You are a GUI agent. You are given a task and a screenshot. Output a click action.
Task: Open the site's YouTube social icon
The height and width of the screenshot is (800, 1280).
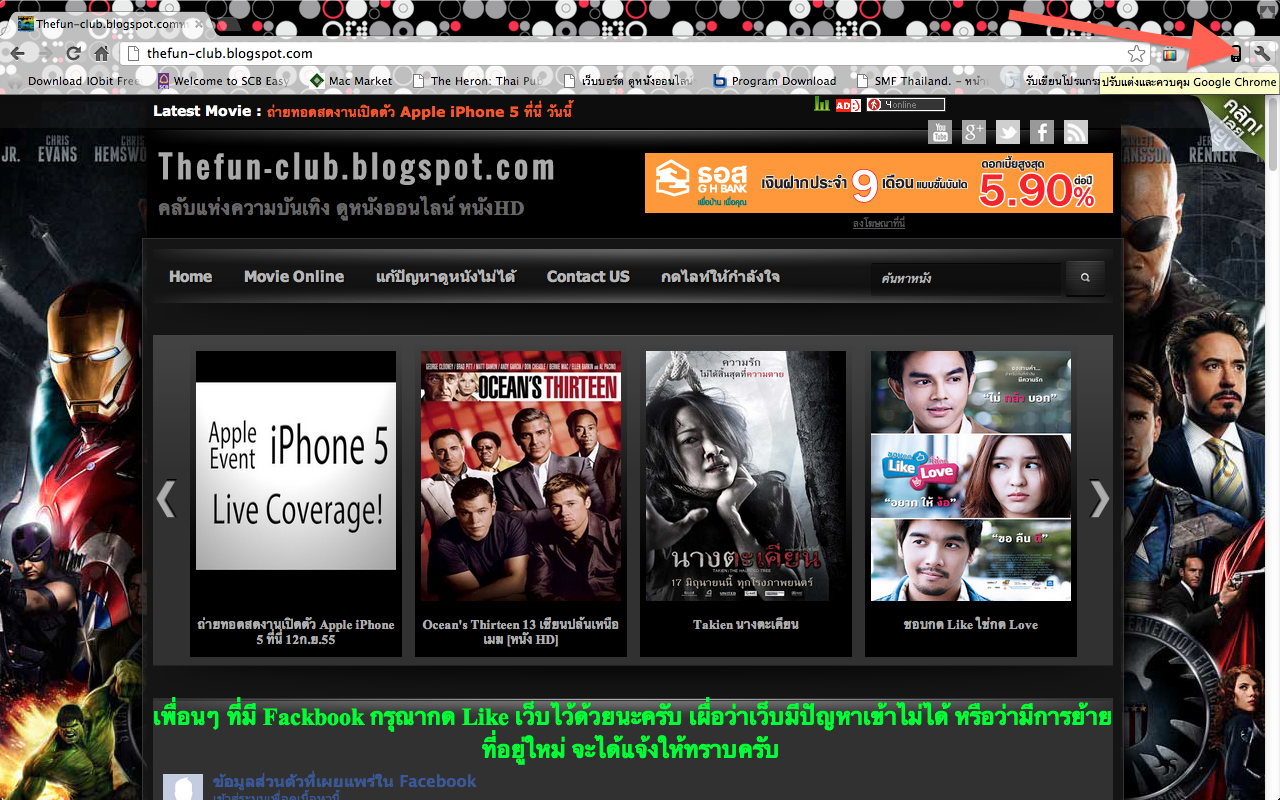pyautogui.click(x=939, y=131)
